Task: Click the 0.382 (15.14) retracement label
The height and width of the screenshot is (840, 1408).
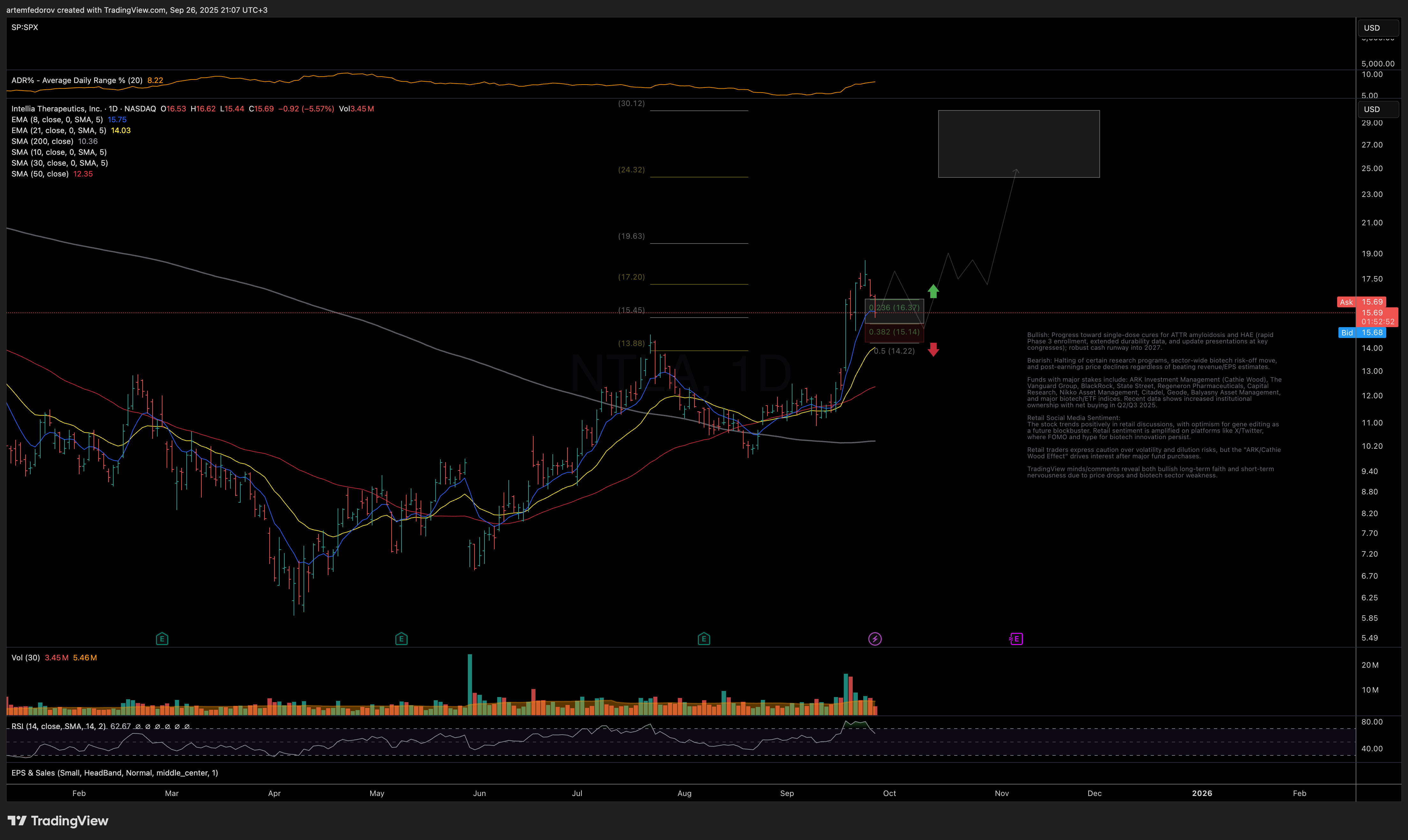Action: (x=894, y=332)
